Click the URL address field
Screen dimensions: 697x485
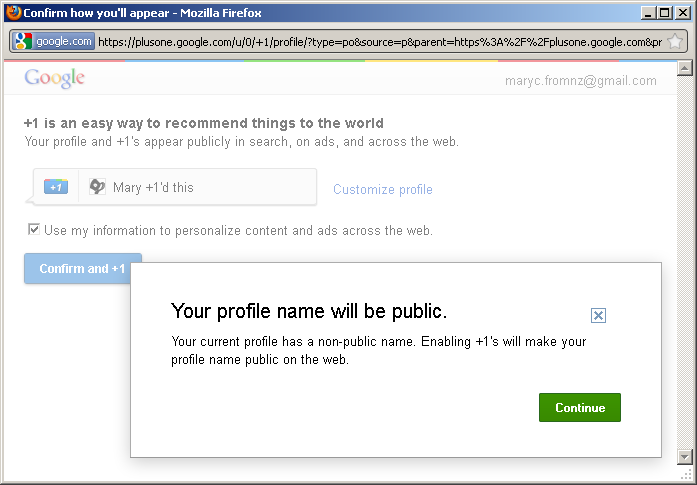tap(380, 42)
